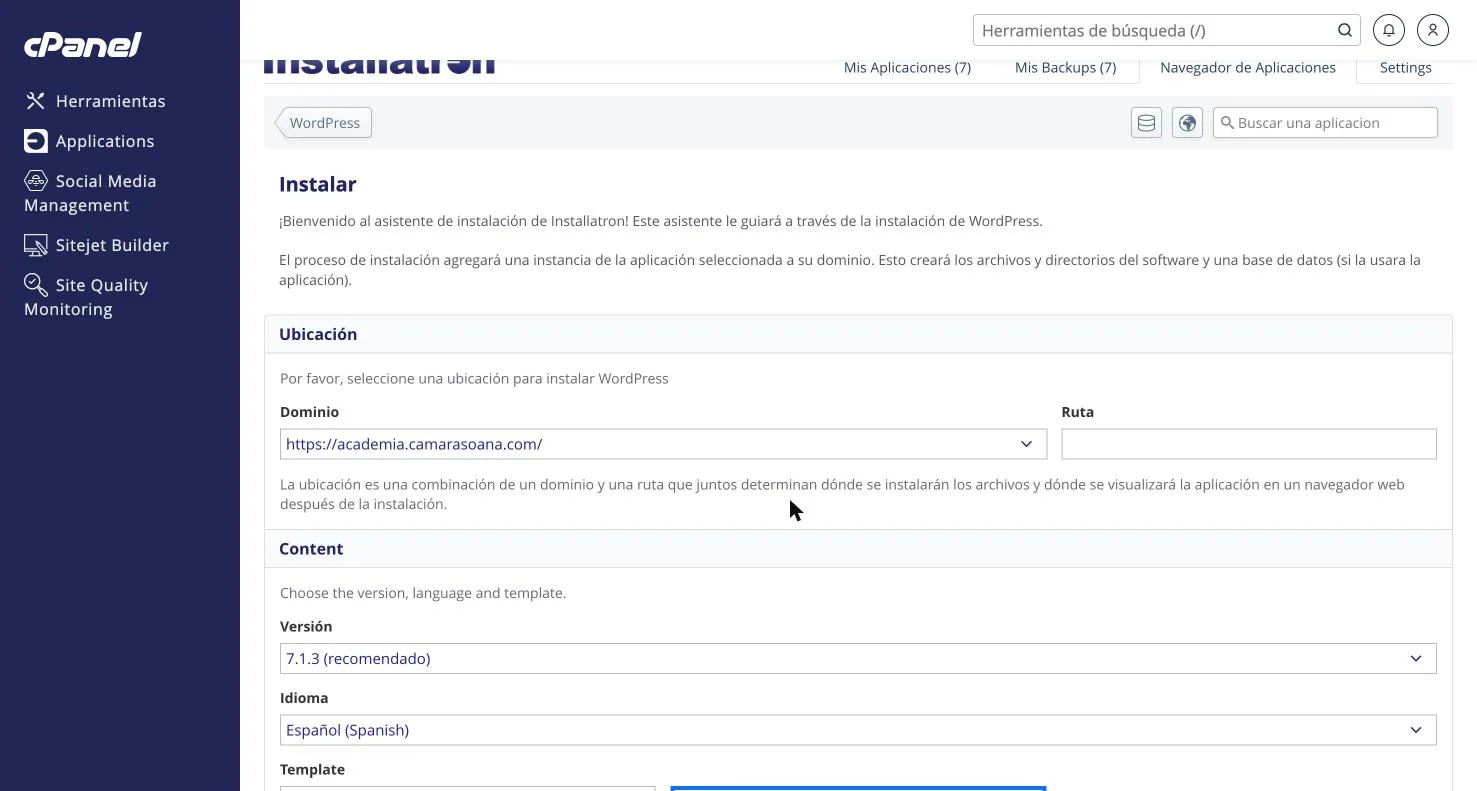1477x791 pixels.
Task: Open the notifications bell
Action: point(1389,30)
